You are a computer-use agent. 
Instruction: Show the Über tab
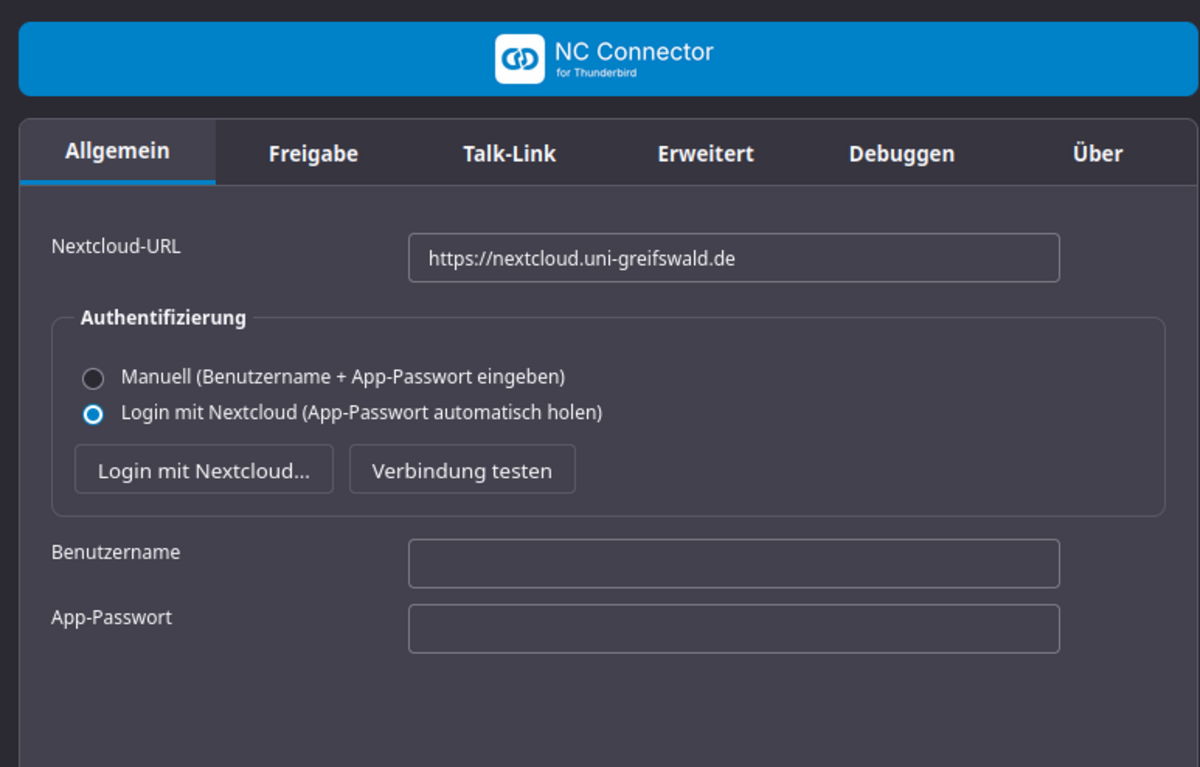(x=1097, y=154)
